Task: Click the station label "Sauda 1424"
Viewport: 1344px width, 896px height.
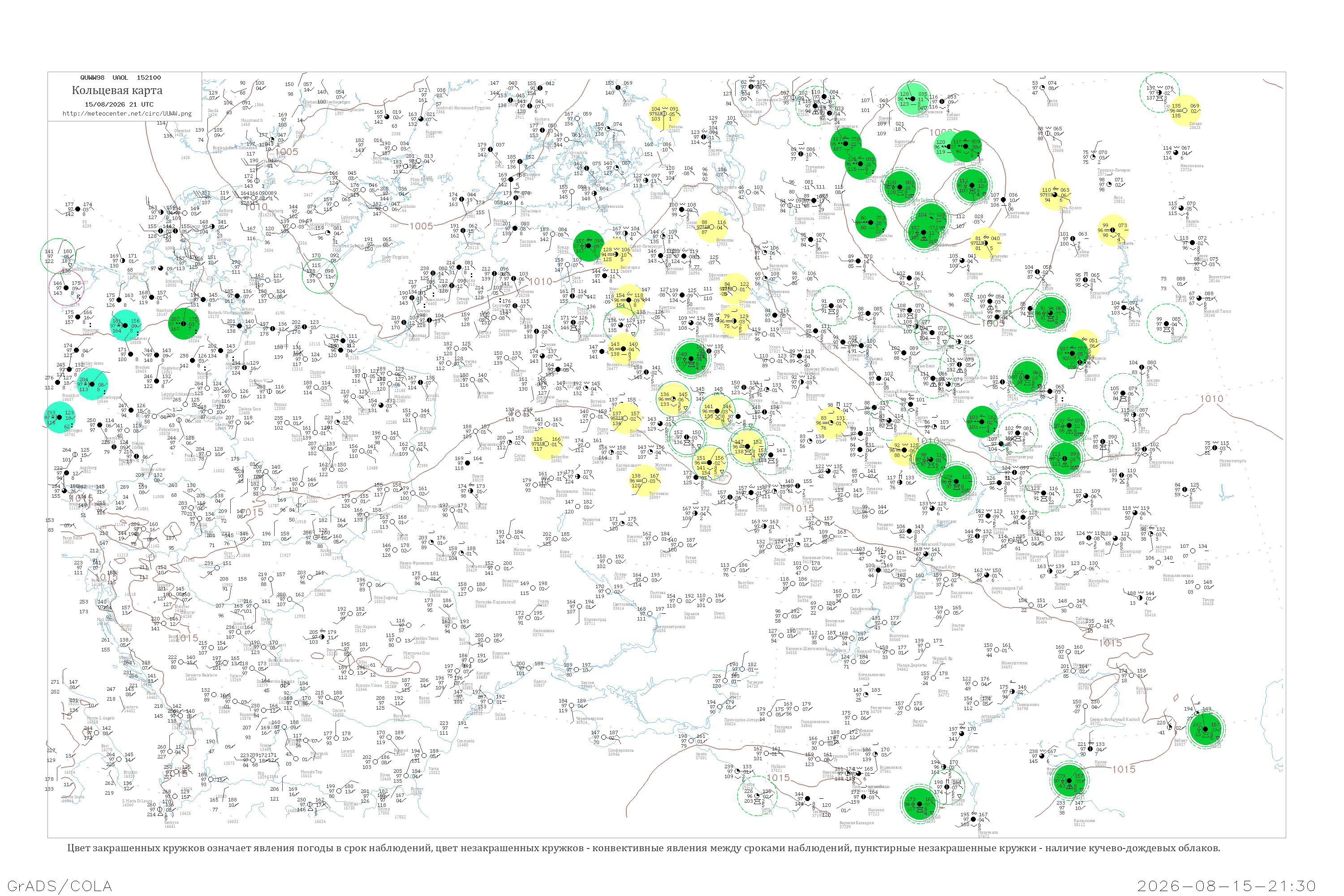Action: tap(212, 112)
